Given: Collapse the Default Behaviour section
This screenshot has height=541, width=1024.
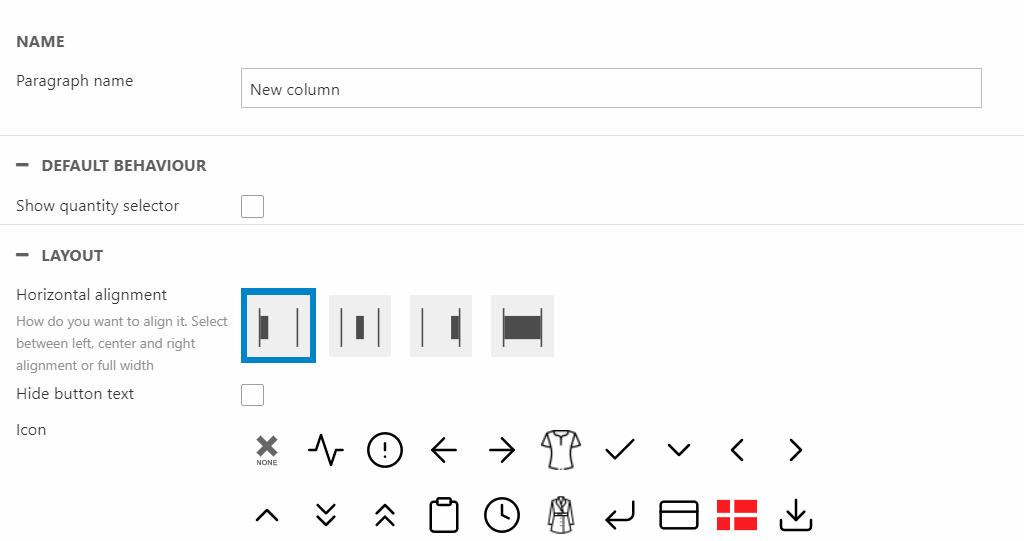Looking at the screenshot, I should click(x=23, y=165).
